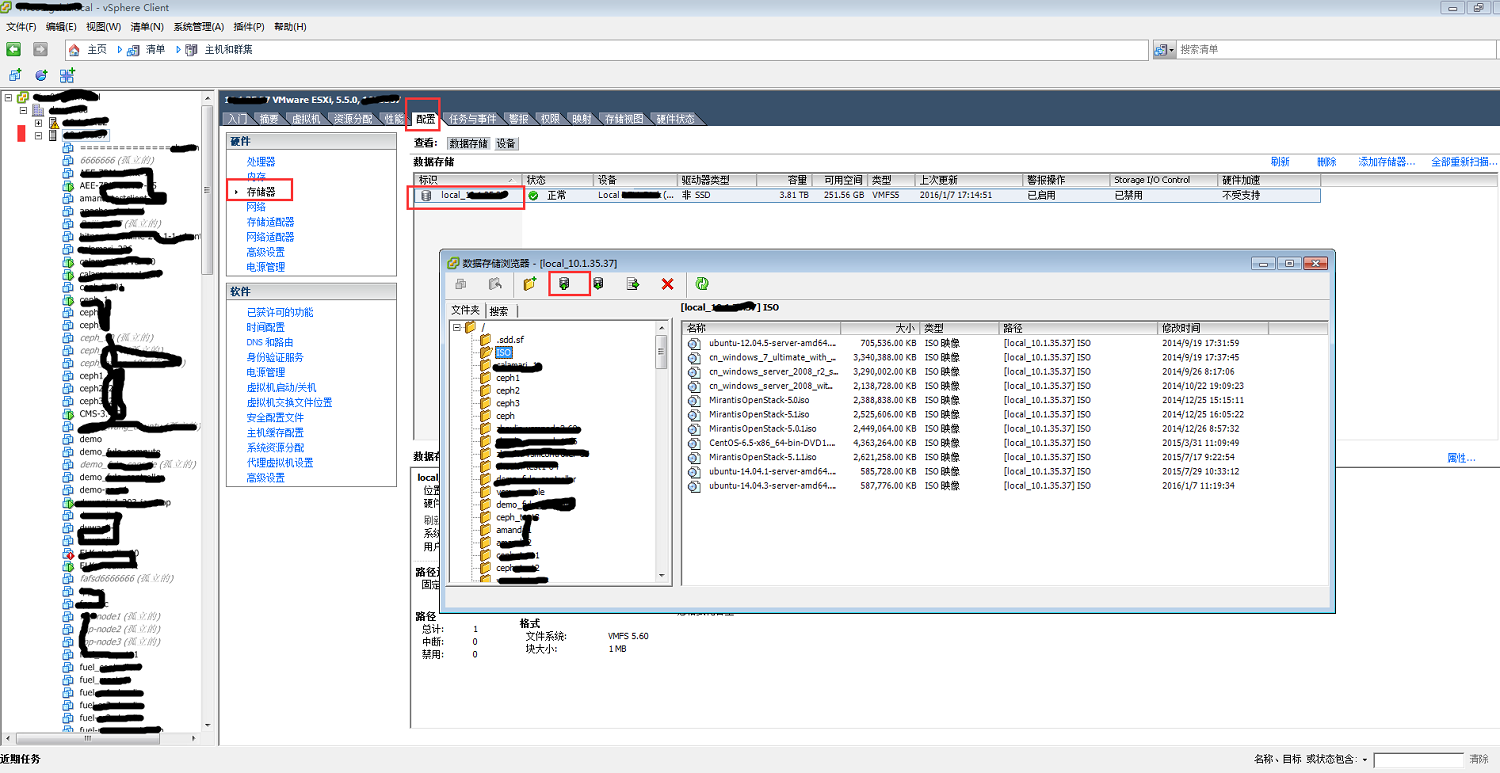Open the breadcrumb arrow before 清单

tap(120, 49)
